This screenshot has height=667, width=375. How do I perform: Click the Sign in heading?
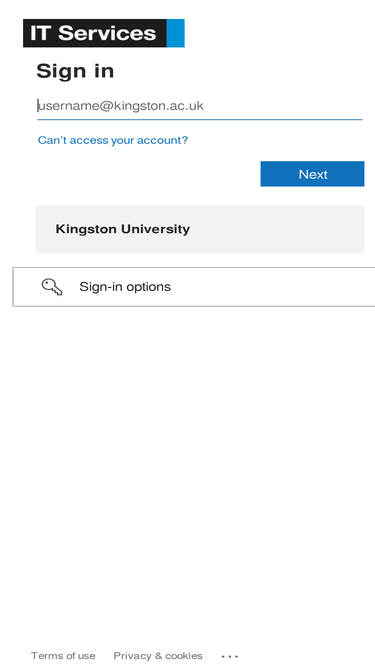click(75, 71)
